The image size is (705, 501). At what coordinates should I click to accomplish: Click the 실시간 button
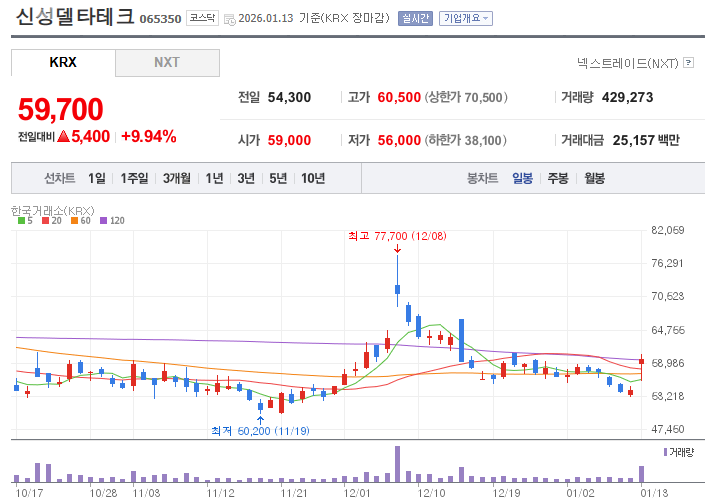click(x=415, y=18)
